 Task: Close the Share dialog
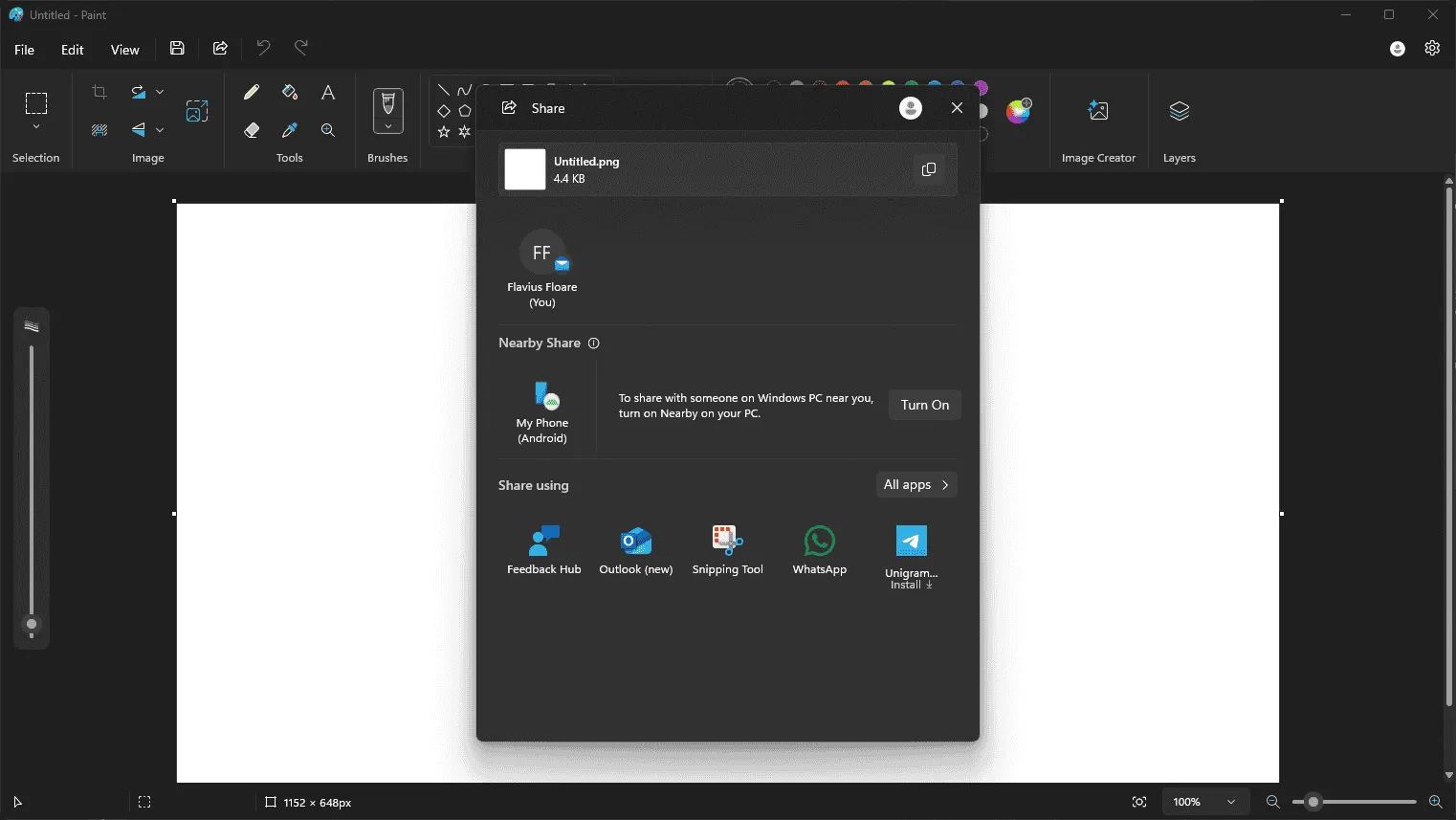point(957,108)
